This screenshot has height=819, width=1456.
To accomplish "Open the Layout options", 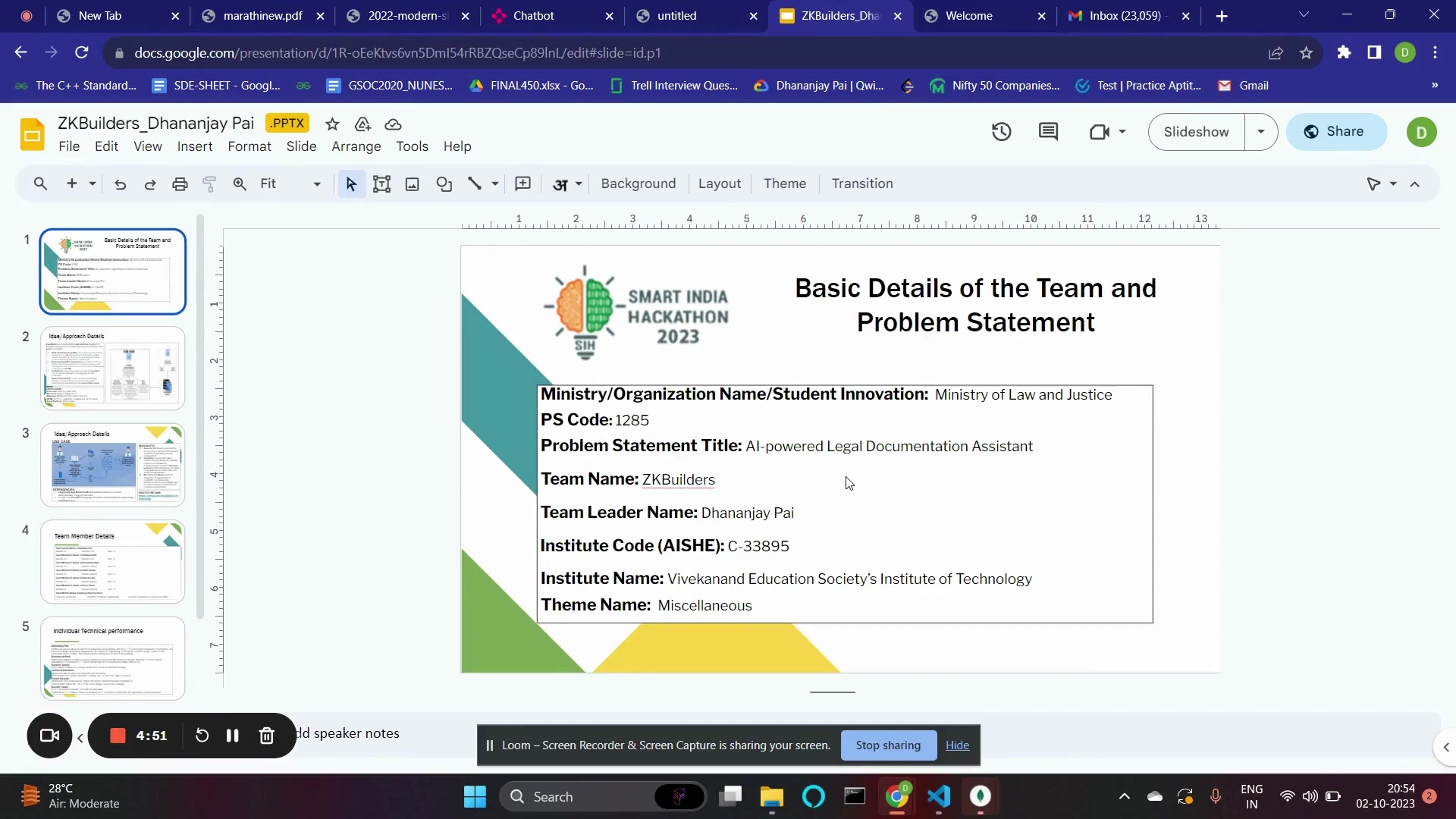I will click(719, 184).
